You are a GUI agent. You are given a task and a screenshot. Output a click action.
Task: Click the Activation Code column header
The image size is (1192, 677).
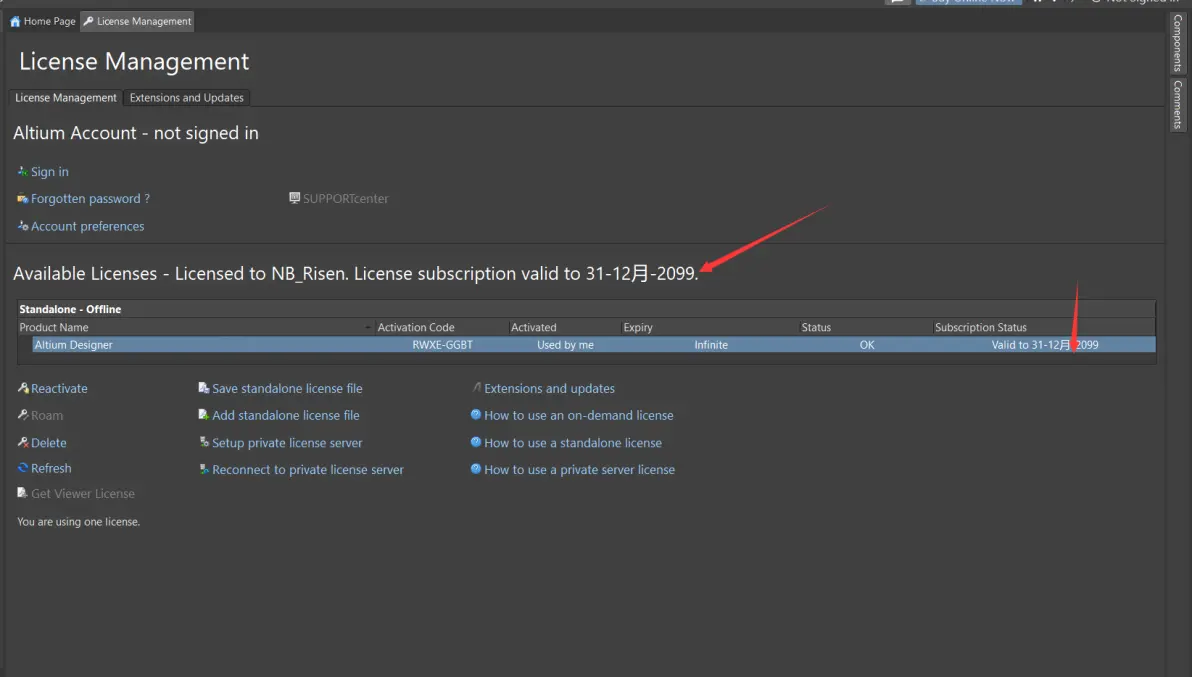pyautogui.click(x=441, y=327)
